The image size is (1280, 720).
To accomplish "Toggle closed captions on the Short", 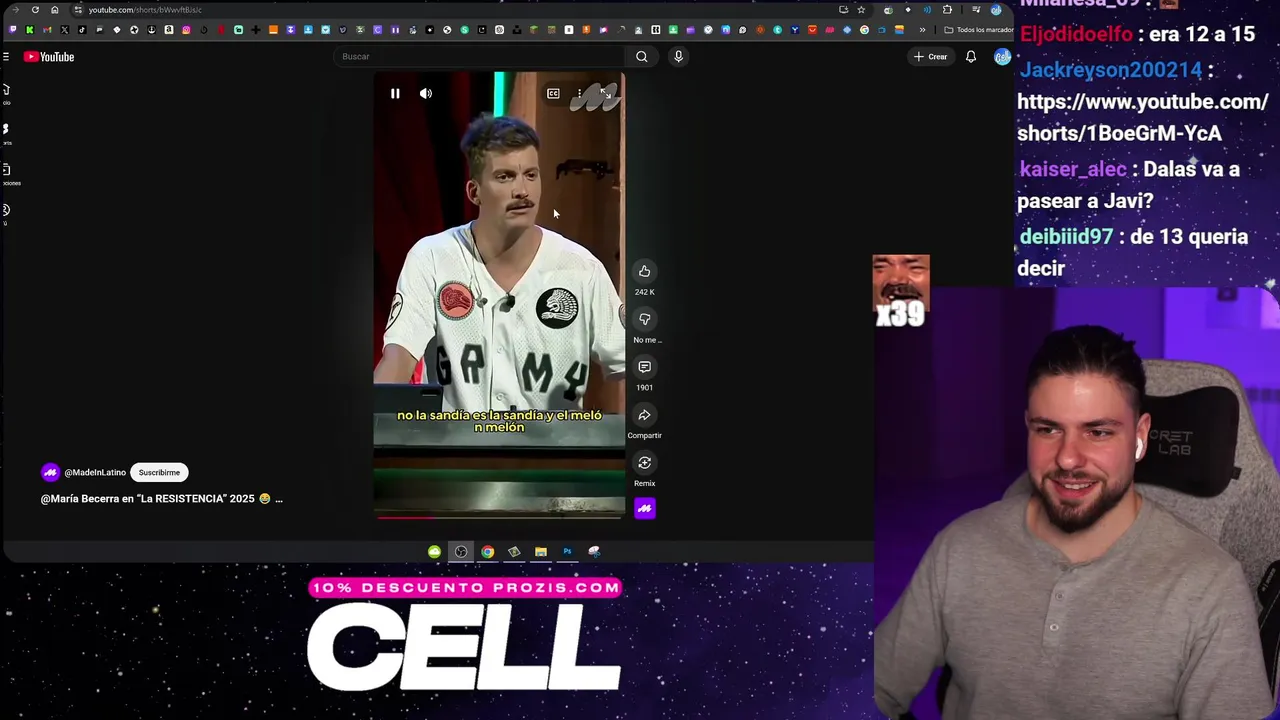I will click(x=553, y=94).
